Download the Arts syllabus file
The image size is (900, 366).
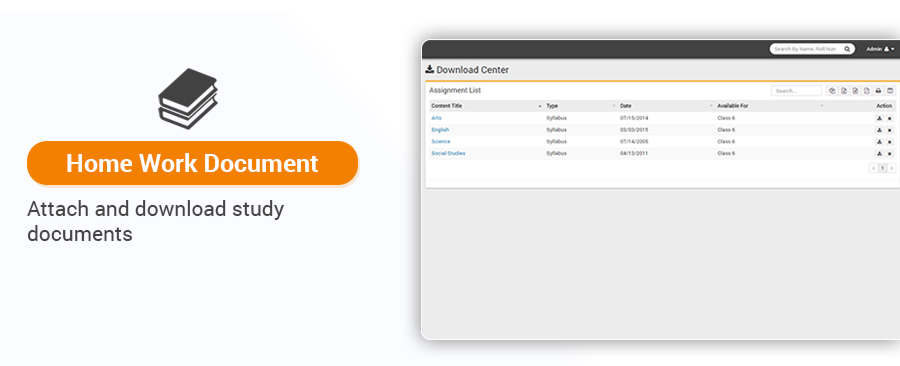click(x=879, y=118)
